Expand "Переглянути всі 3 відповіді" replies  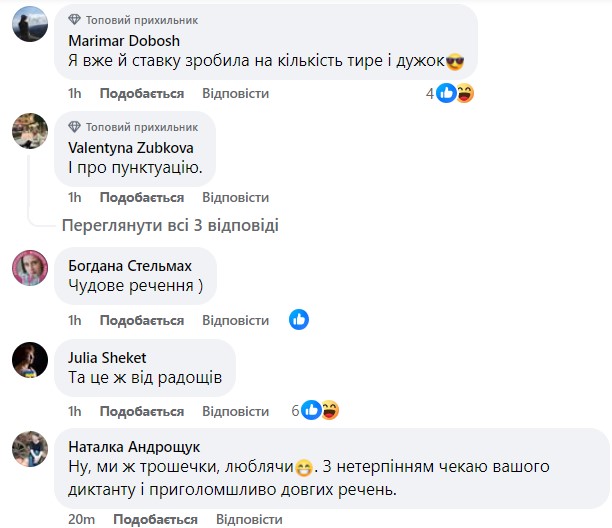click(170, 225)
